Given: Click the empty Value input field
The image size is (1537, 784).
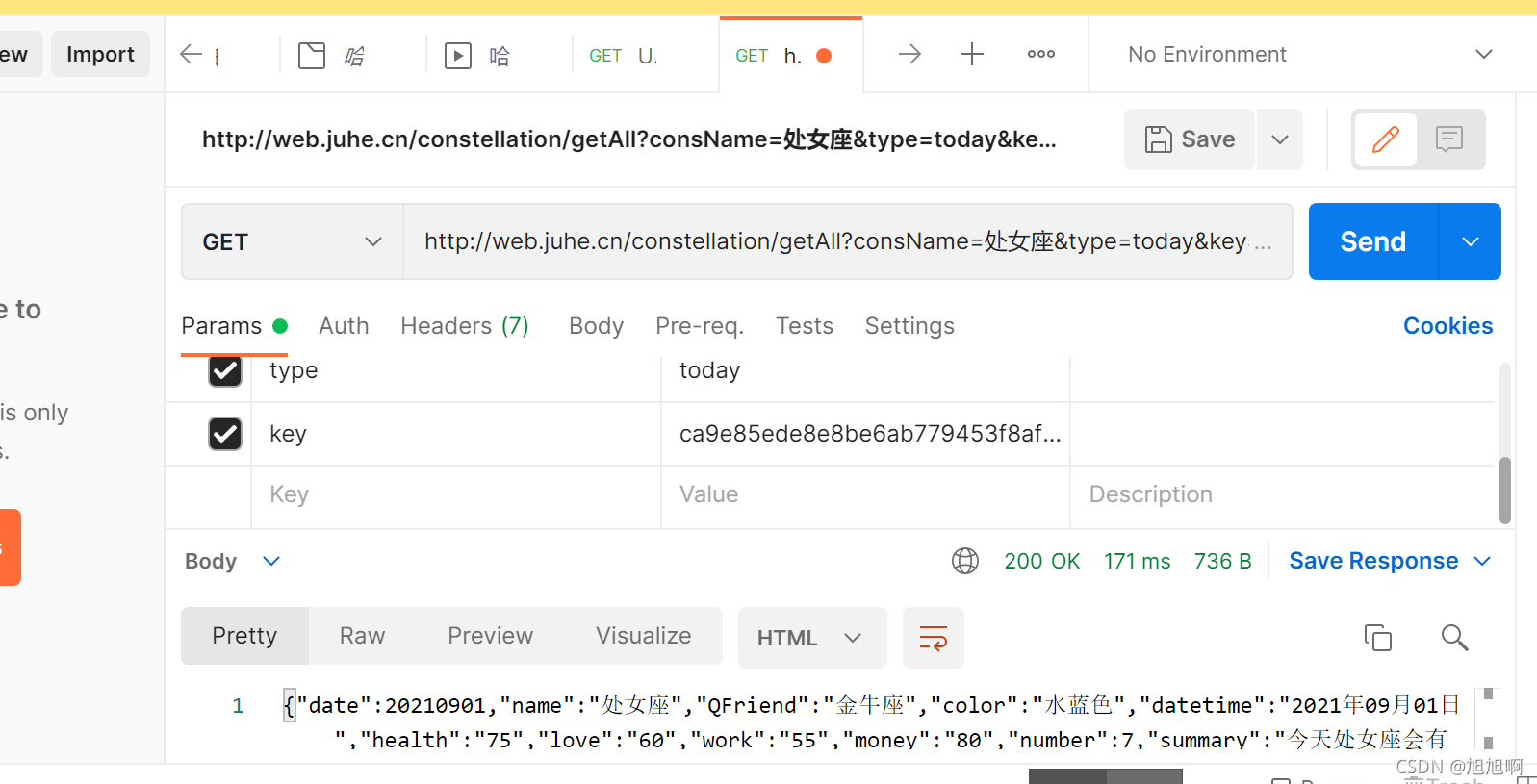Looking at the screenshot, I should tap(865, 495).
